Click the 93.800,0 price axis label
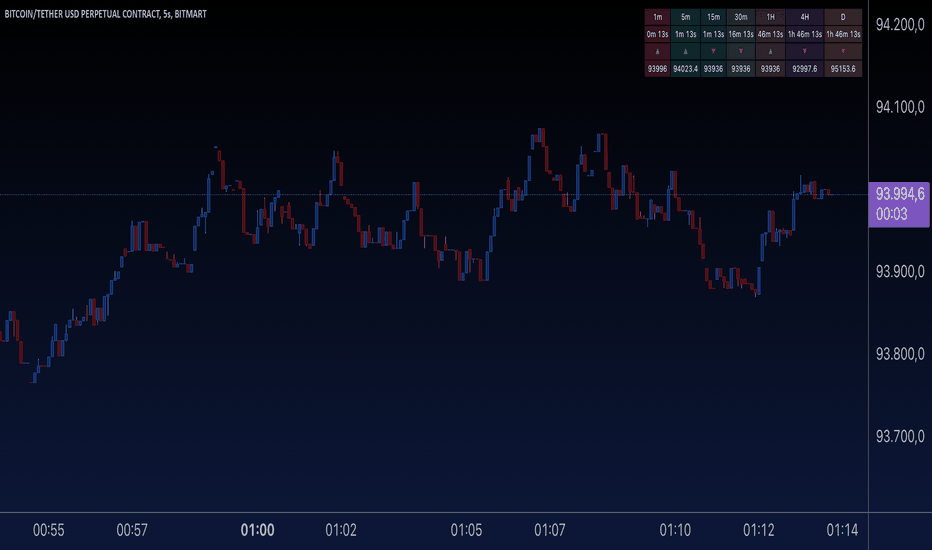 (900, 354)
